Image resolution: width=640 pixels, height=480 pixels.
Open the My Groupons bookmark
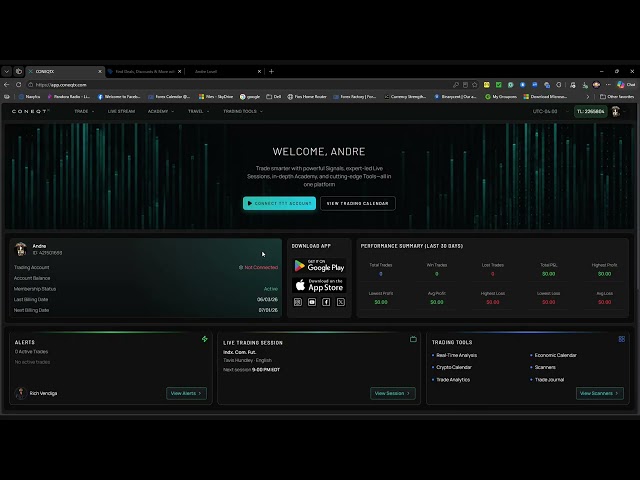coord(501,97)
